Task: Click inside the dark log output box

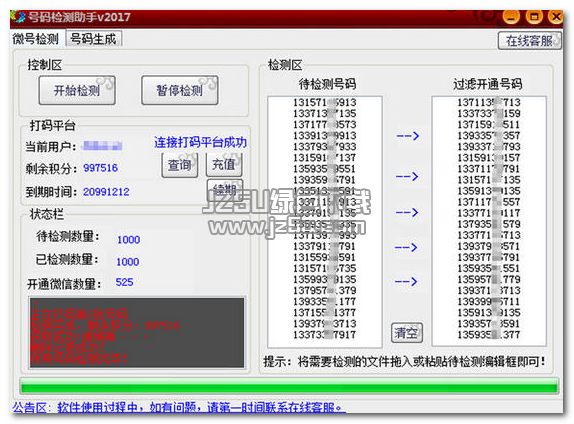Action: tap(137, 332)
